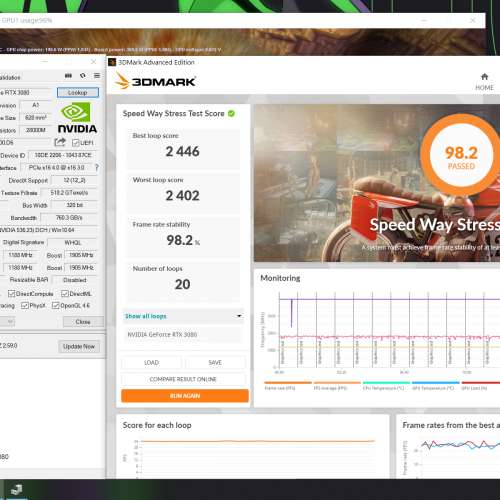Open the GPU selection dropdown in GPU-Z
The height and width of the screenshot is (500, 500).
click(x=7, y=322)
